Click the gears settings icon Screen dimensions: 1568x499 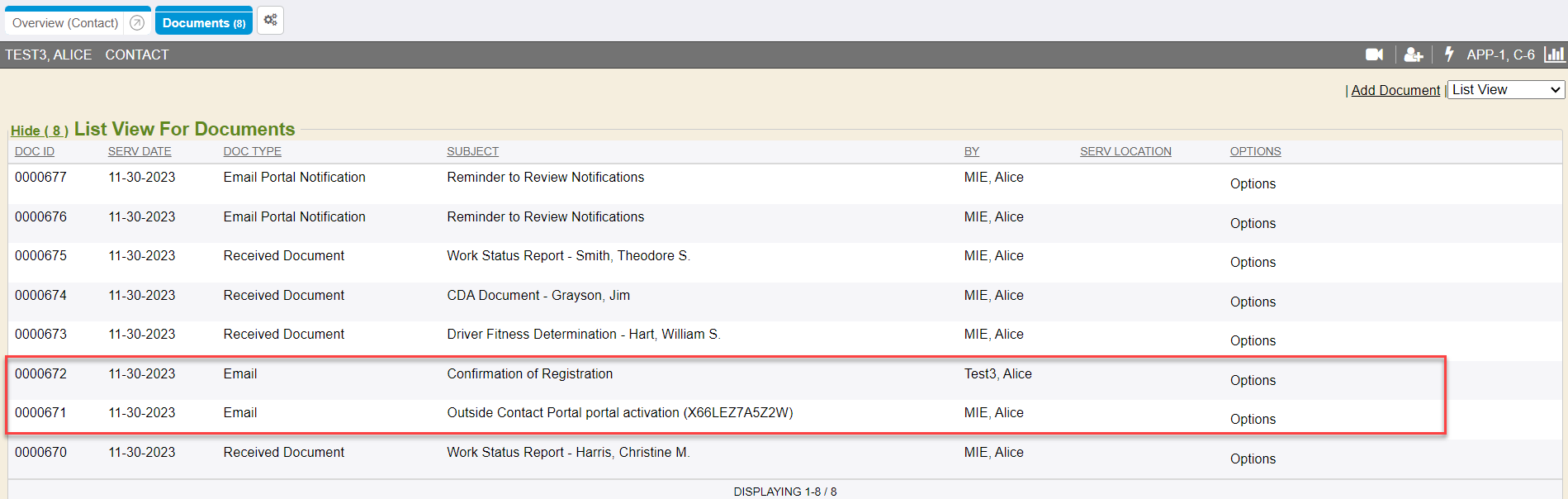[270, 20]
